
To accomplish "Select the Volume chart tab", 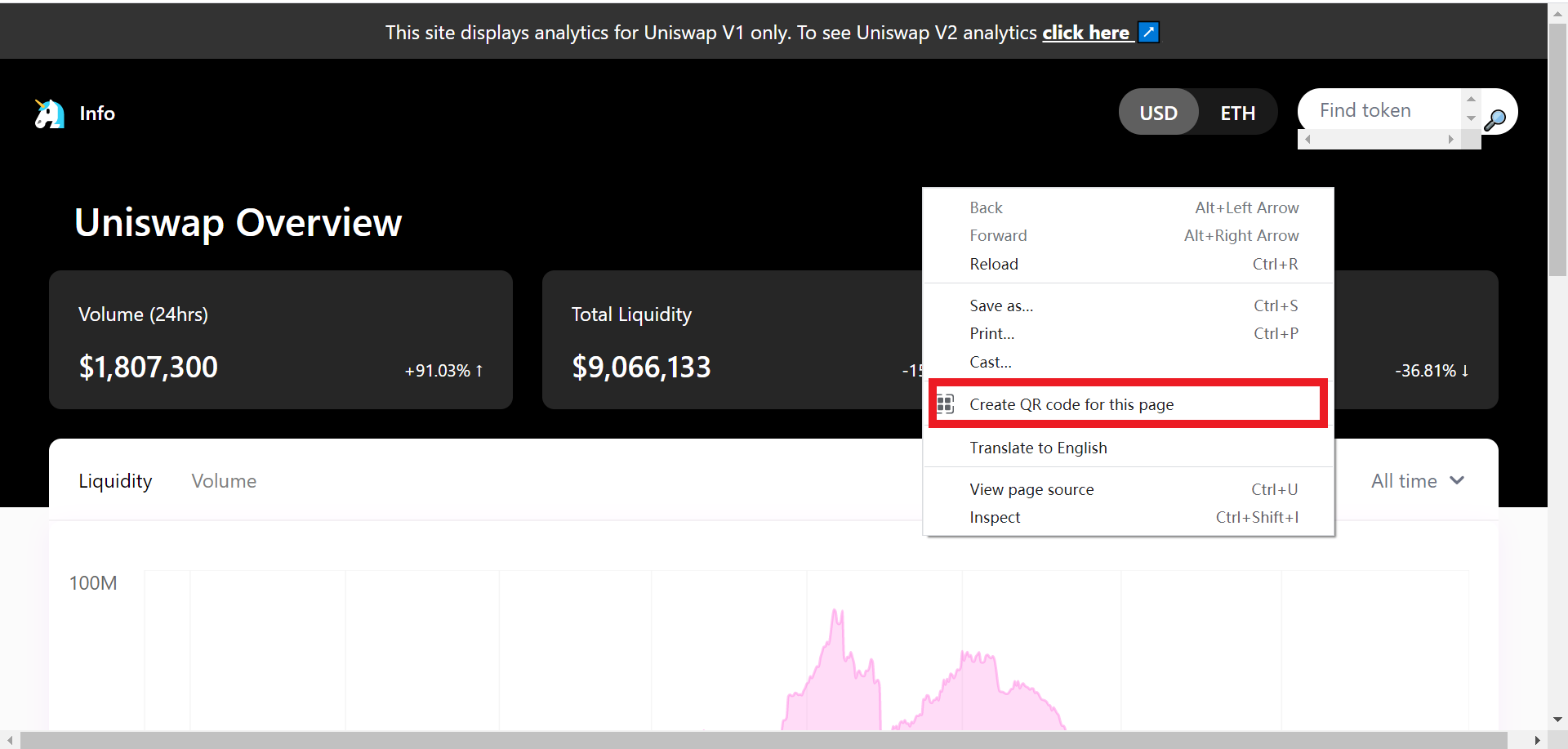I will click(224, 481).
